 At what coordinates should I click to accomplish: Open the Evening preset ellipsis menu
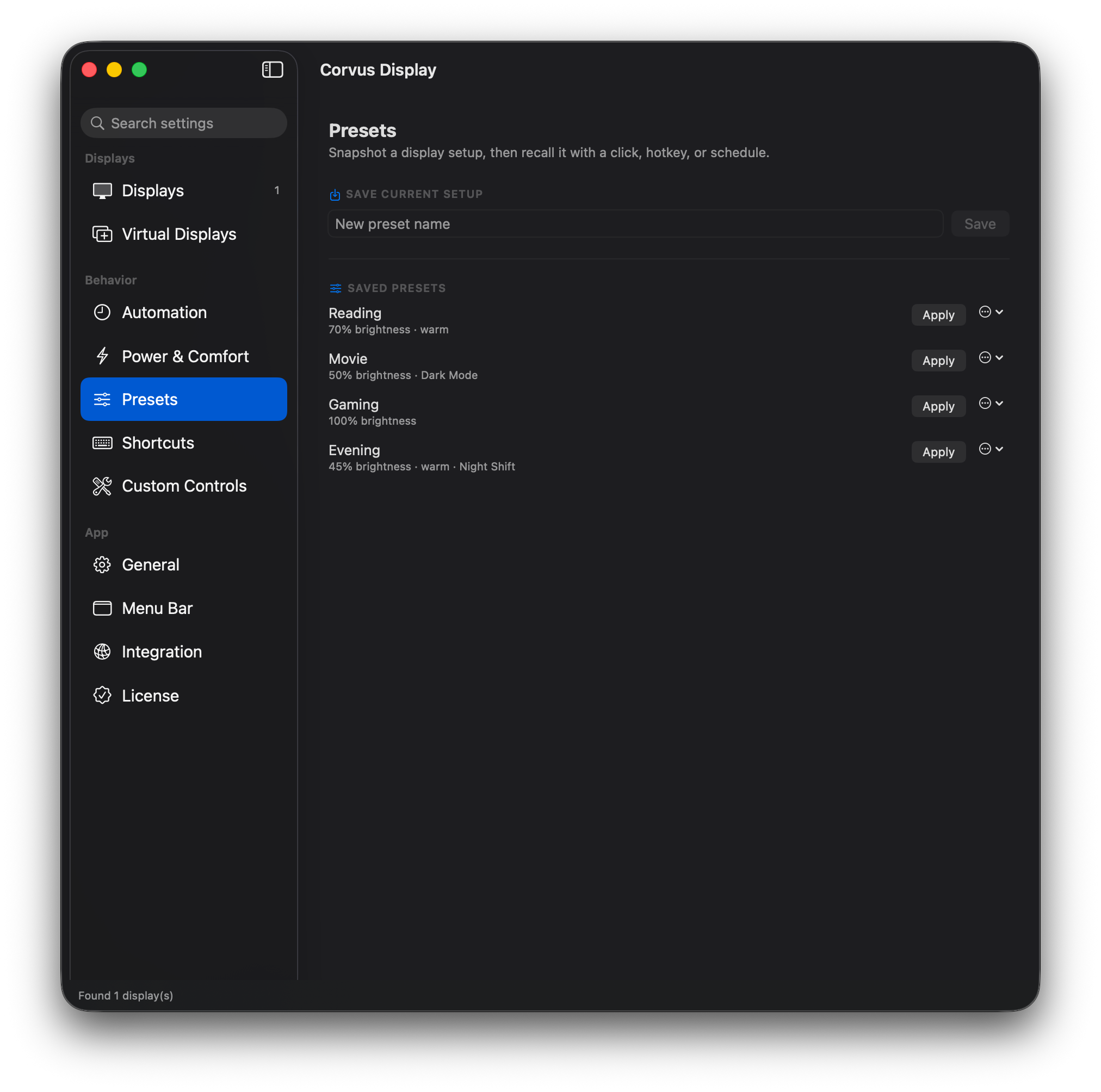pos(991,449)
